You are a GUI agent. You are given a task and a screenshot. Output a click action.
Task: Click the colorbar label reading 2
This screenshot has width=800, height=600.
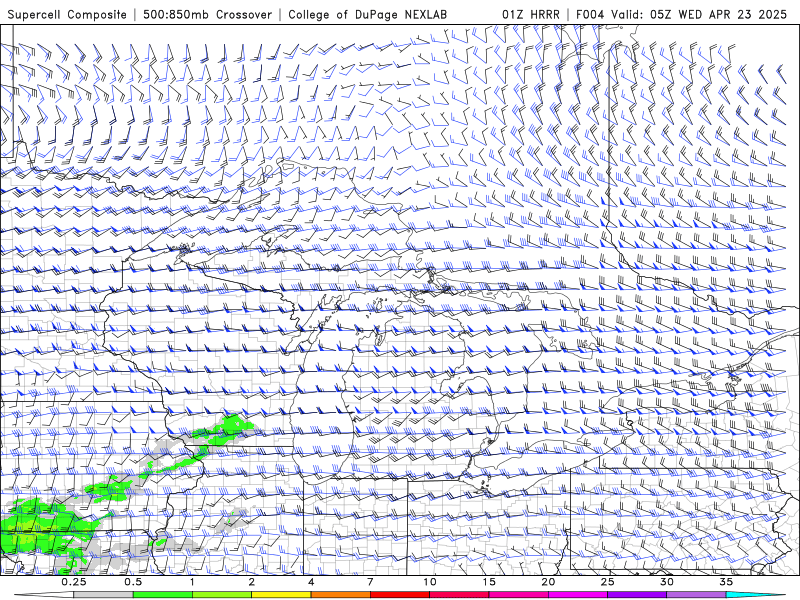[252, 582]
